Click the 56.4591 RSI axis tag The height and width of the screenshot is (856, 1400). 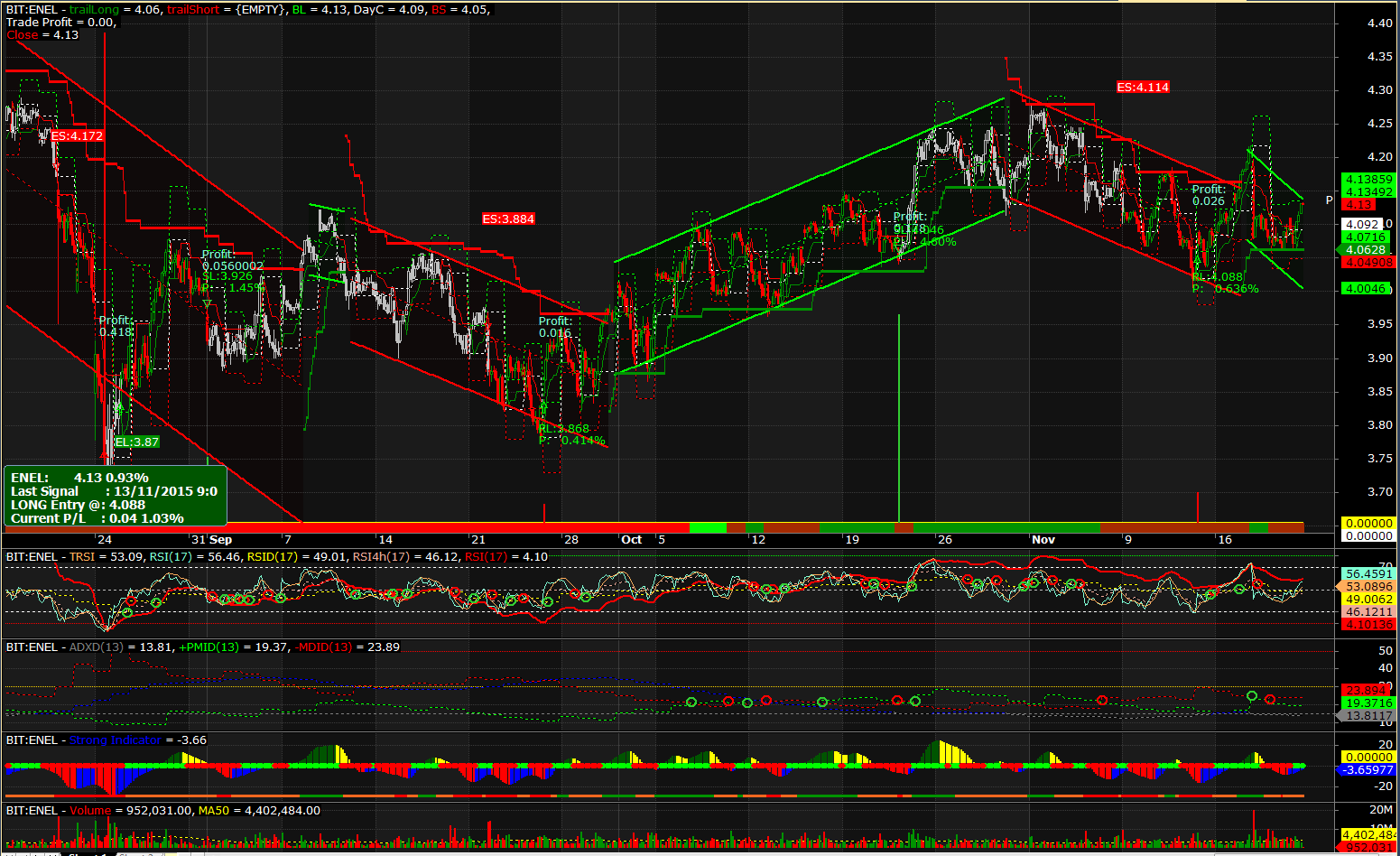(x=1368, y=573)
